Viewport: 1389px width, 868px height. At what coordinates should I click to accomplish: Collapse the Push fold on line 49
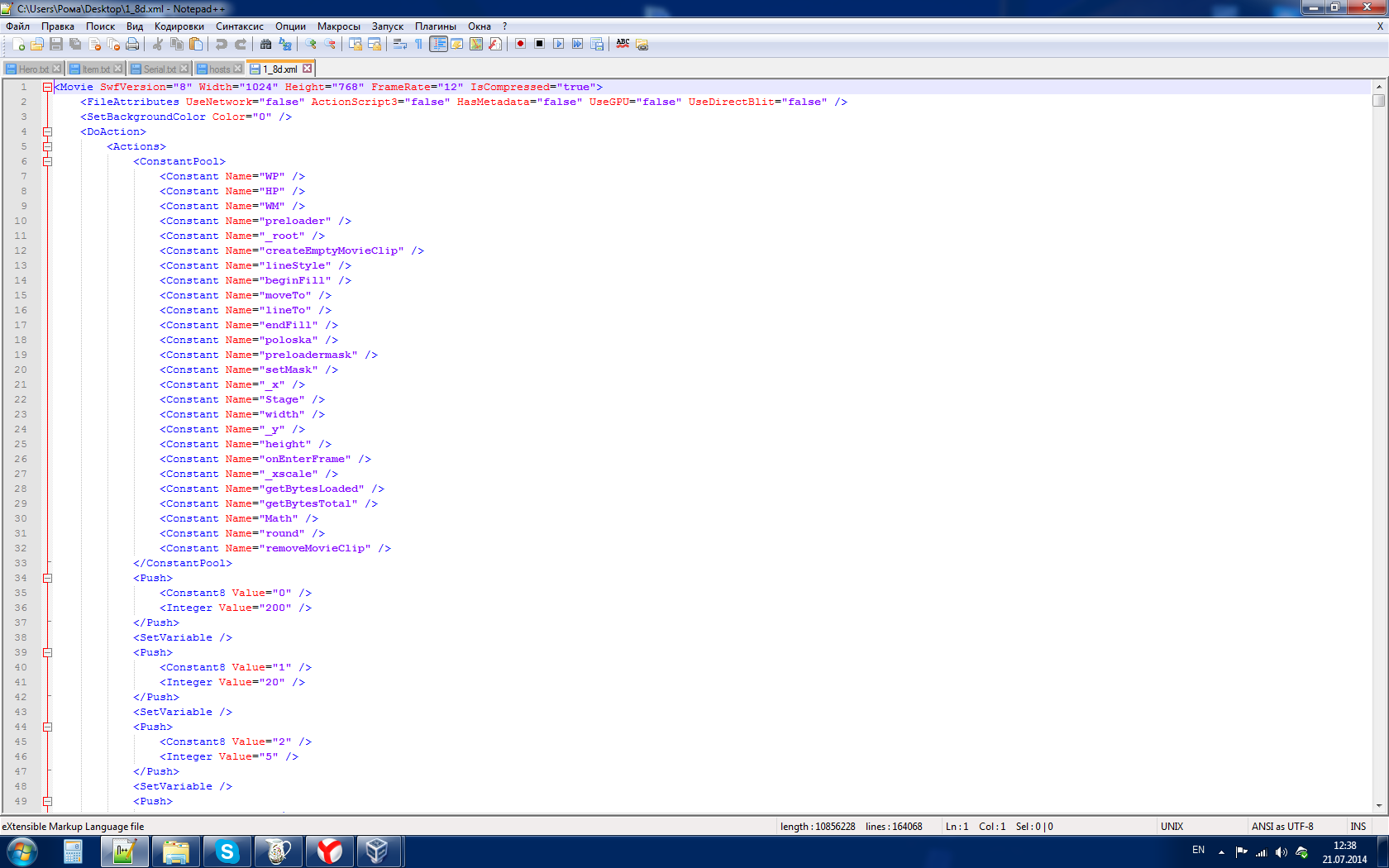pos(47,801)
